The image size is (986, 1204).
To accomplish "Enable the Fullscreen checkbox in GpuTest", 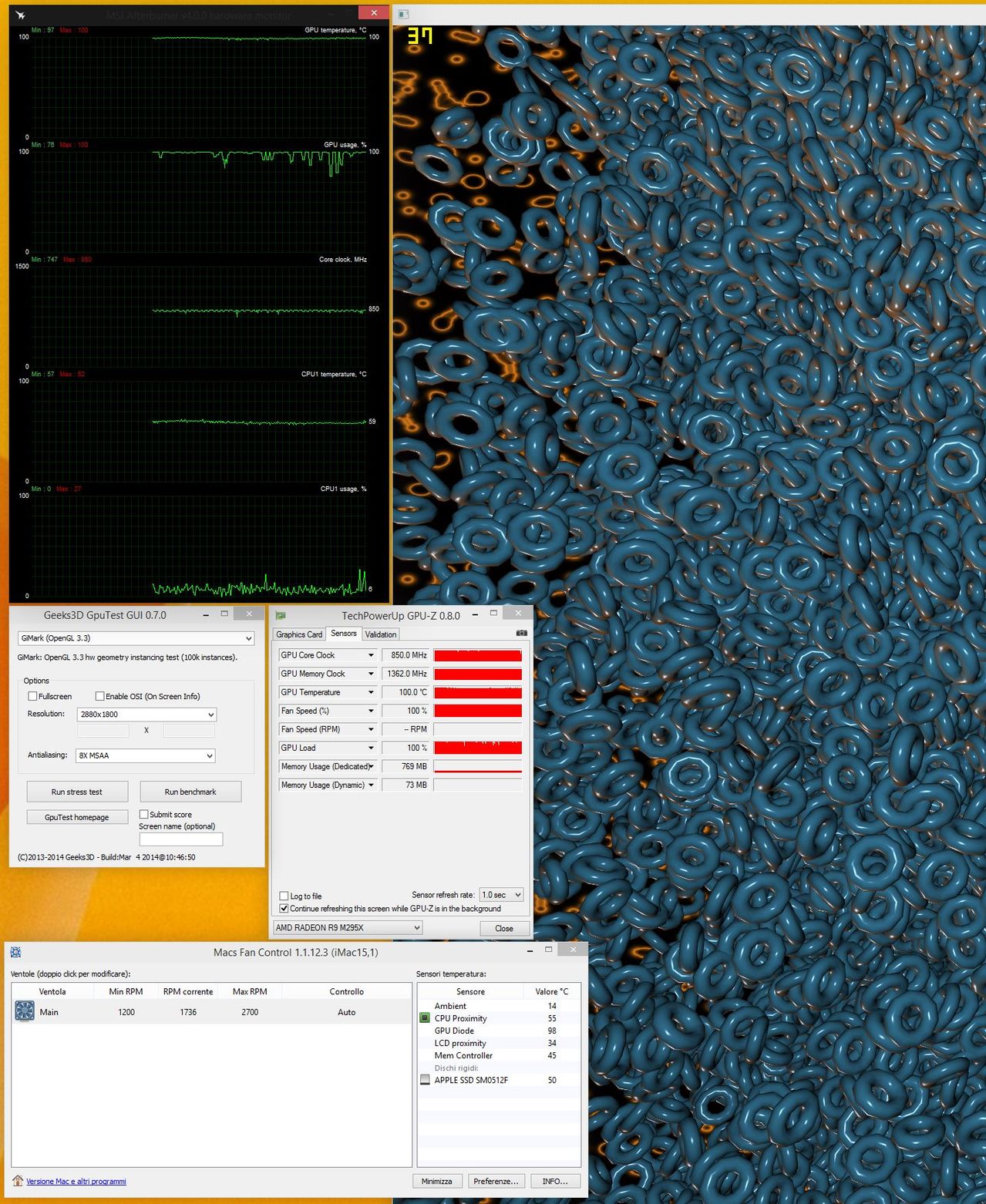I will point(33,696).
